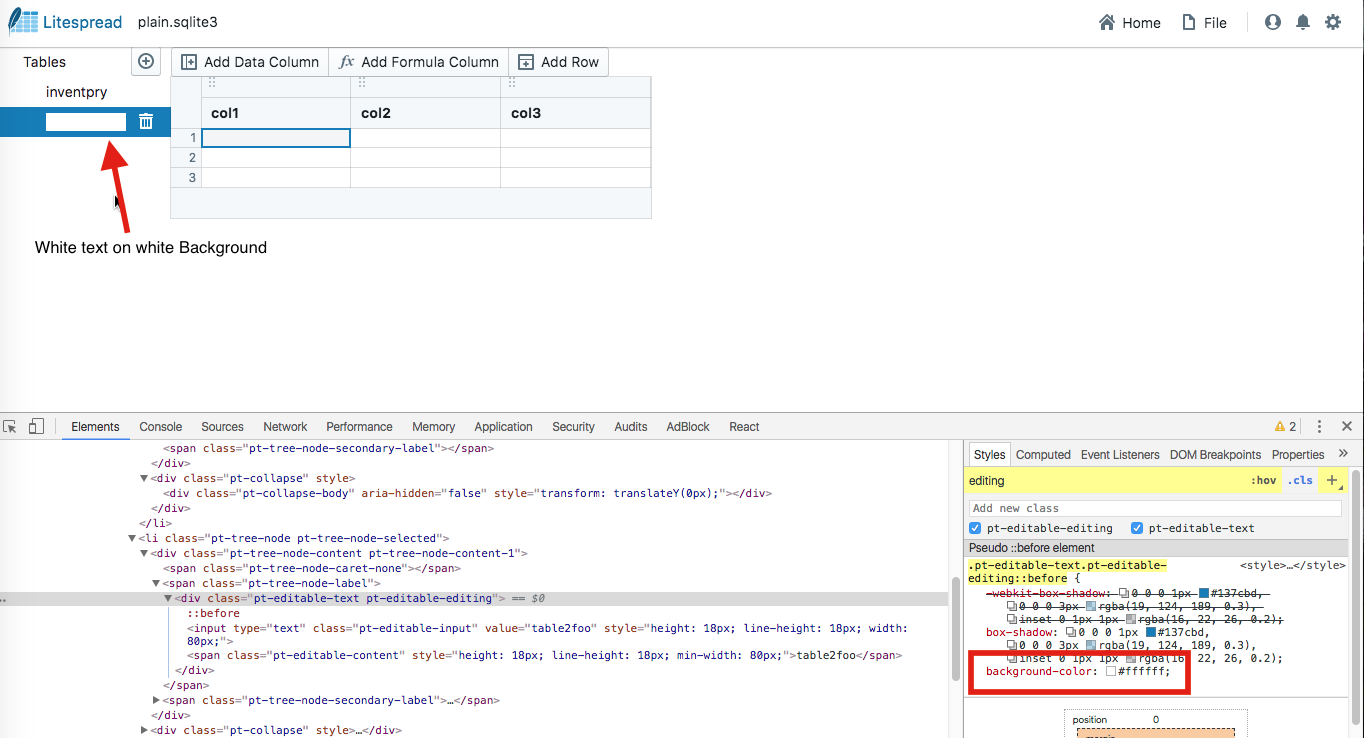Switch to the Console tab in DevTools
This screenshot has width=1364, height=738.
(160, 426)
